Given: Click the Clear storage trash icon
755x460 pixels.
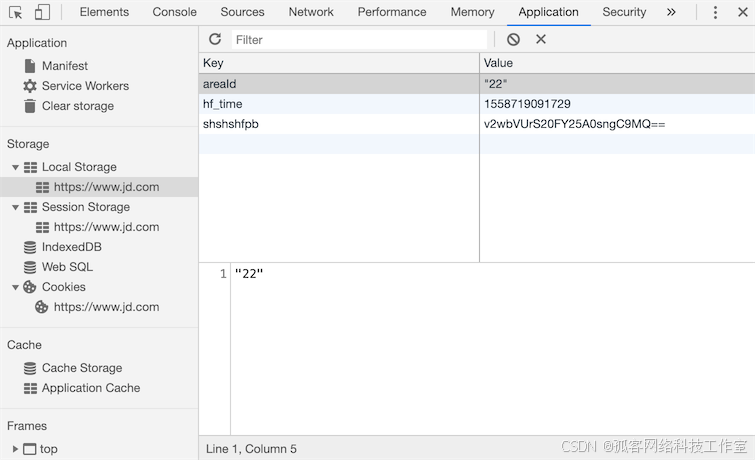Looking at the screenshot, I should point(30,105).
